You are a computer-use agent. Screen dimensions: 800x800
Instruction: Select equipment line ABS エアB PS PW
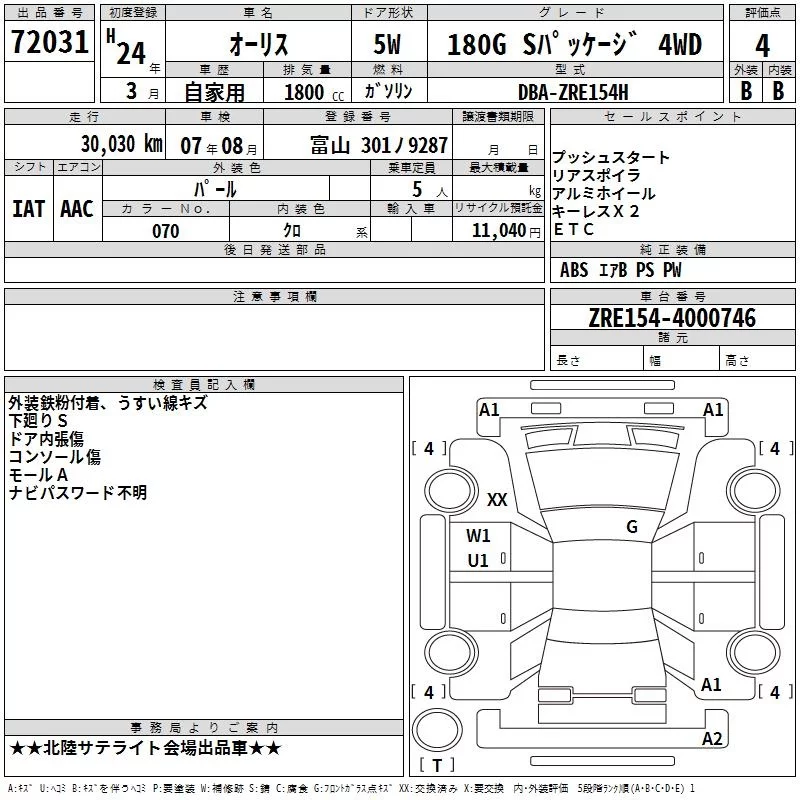pyautogui.click(x=620, y=270)
